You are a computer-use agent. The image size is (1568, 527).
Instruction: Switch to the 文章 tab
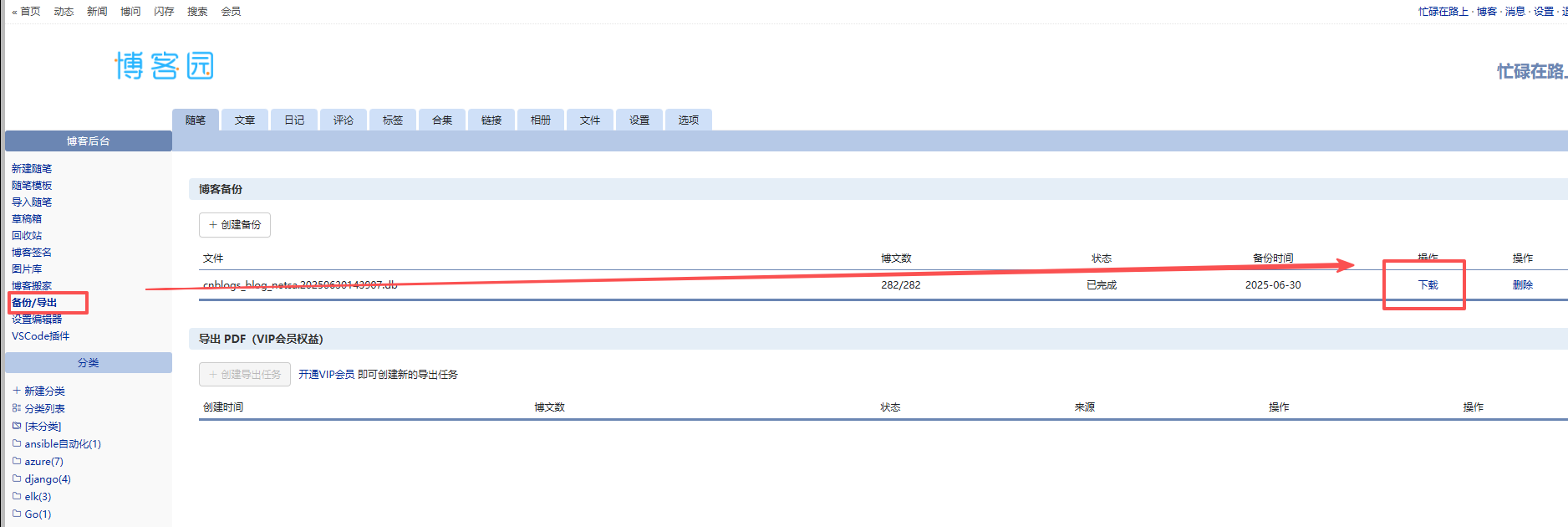coord(245,120)
